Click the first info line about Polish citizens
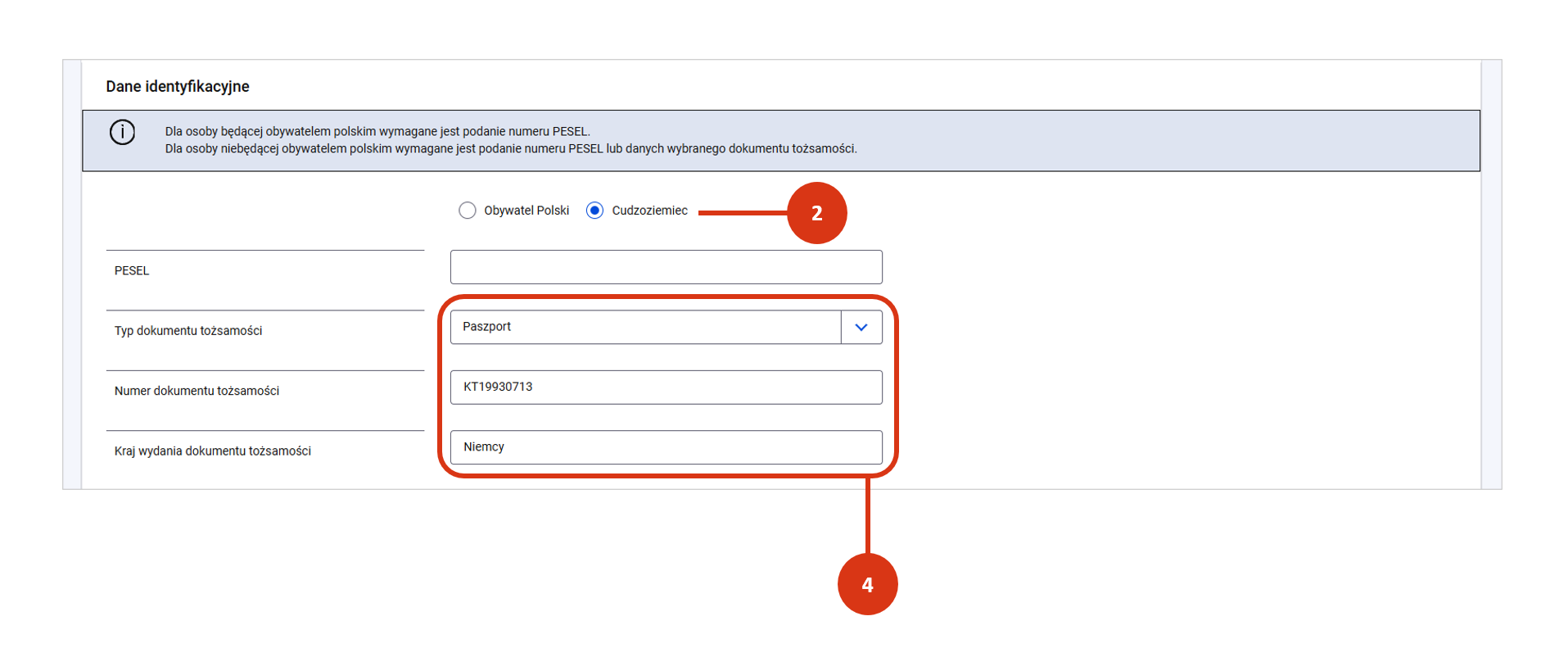Viewport: 1568px width, 657px height. (x=377, y=131)
